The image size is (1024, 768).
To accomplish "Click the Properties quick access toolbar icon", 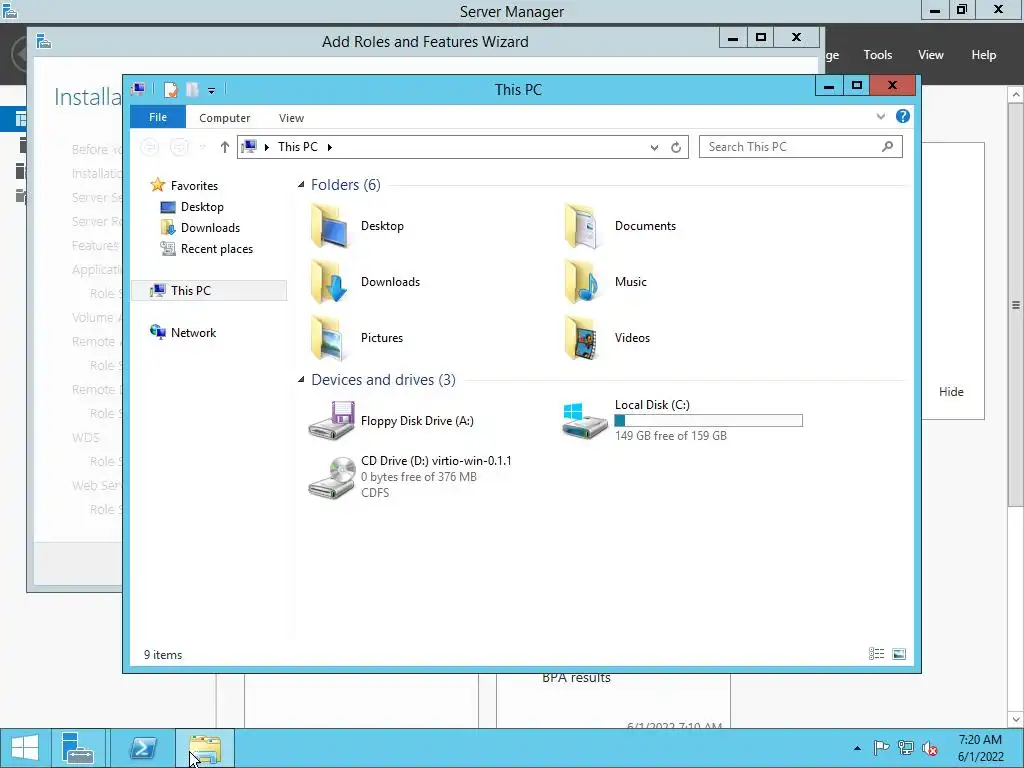I will point(170,89).
